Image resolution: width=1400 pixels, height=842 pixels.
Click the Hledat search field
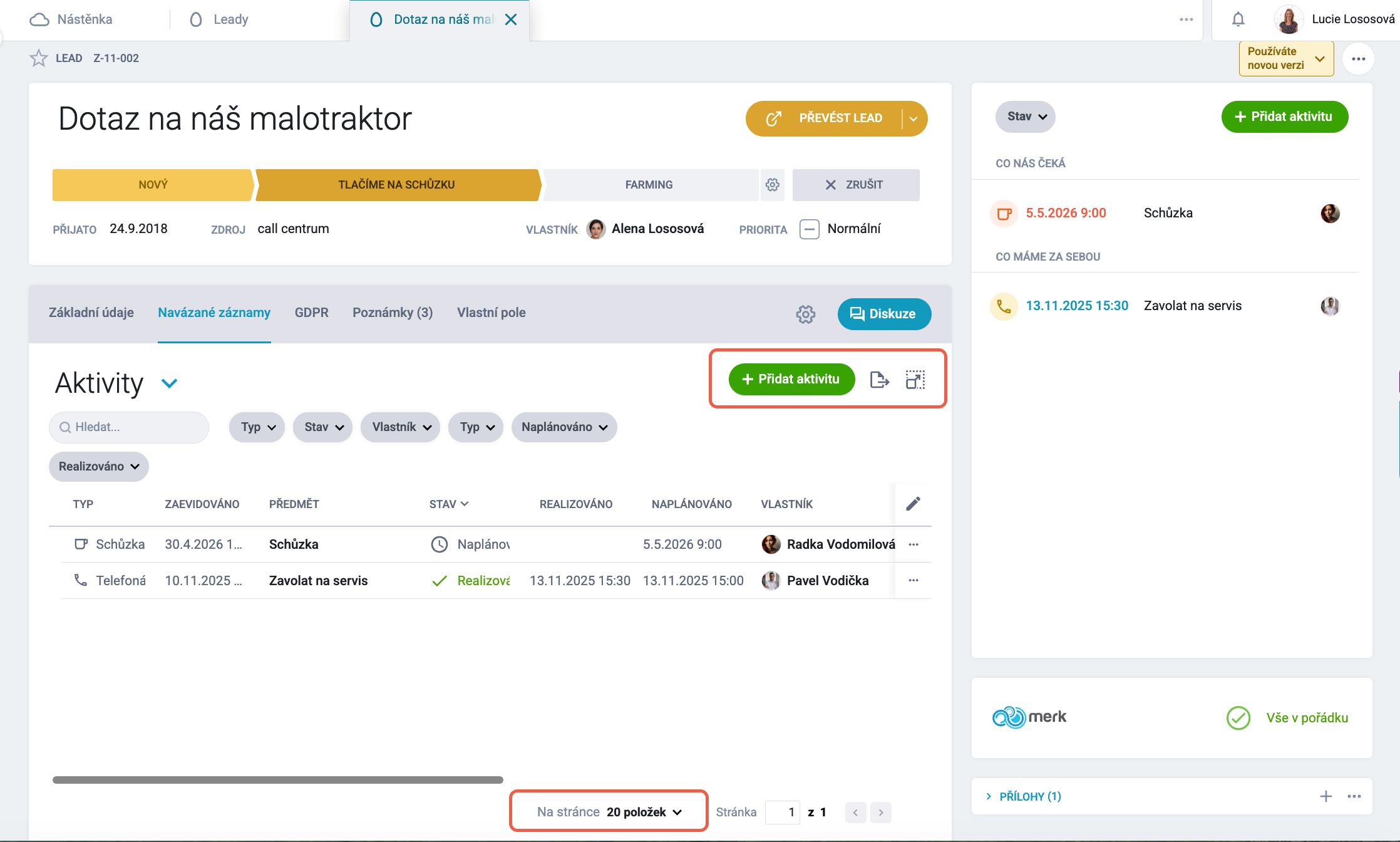(x=129, y=427)
